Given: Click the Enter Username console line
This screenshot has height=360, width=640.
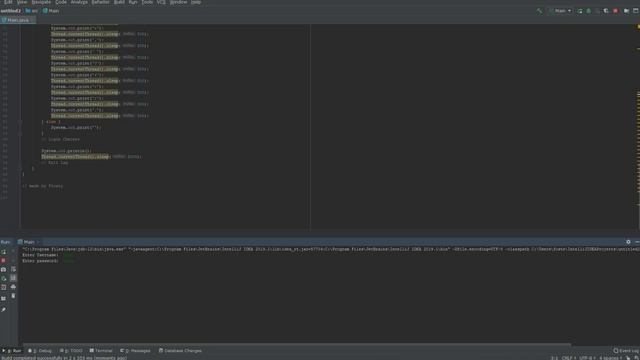Looking at the screenshot, I should pos(47,255).
